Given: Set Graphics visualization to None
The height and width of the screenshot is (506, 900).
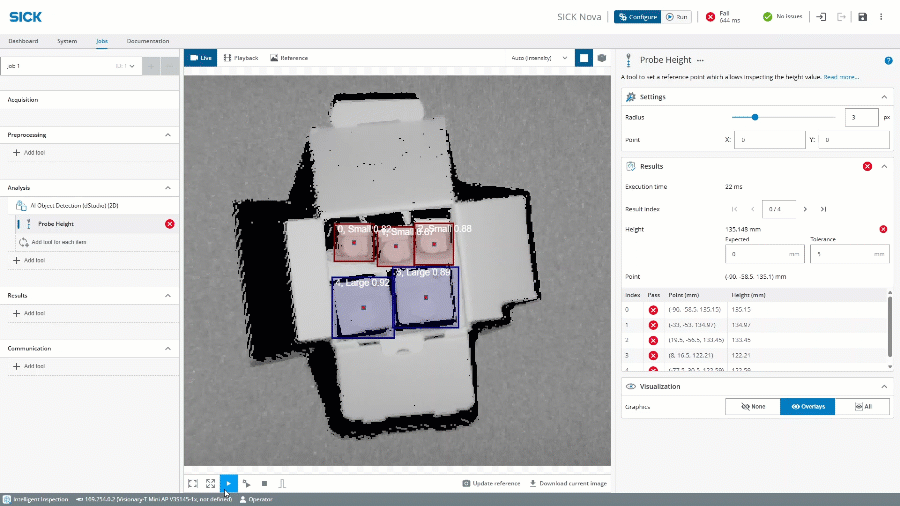Looking at the screenshot, I should pos(752,406).
